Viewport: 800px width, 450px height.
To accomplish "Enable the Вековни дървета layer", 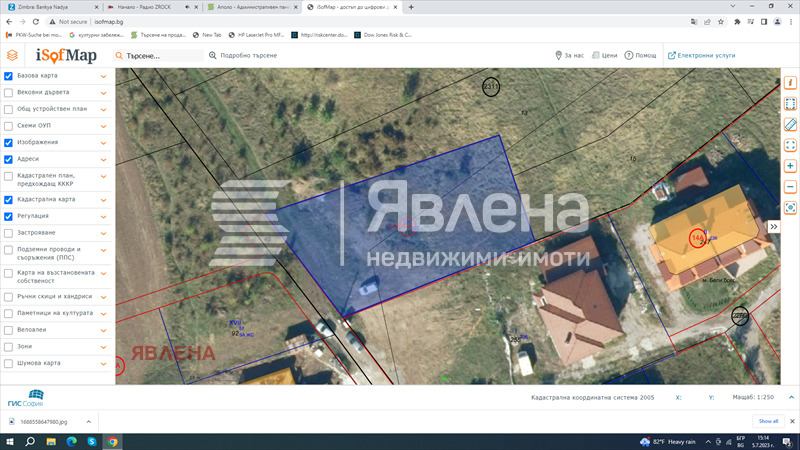I will [x=9, y=92].
